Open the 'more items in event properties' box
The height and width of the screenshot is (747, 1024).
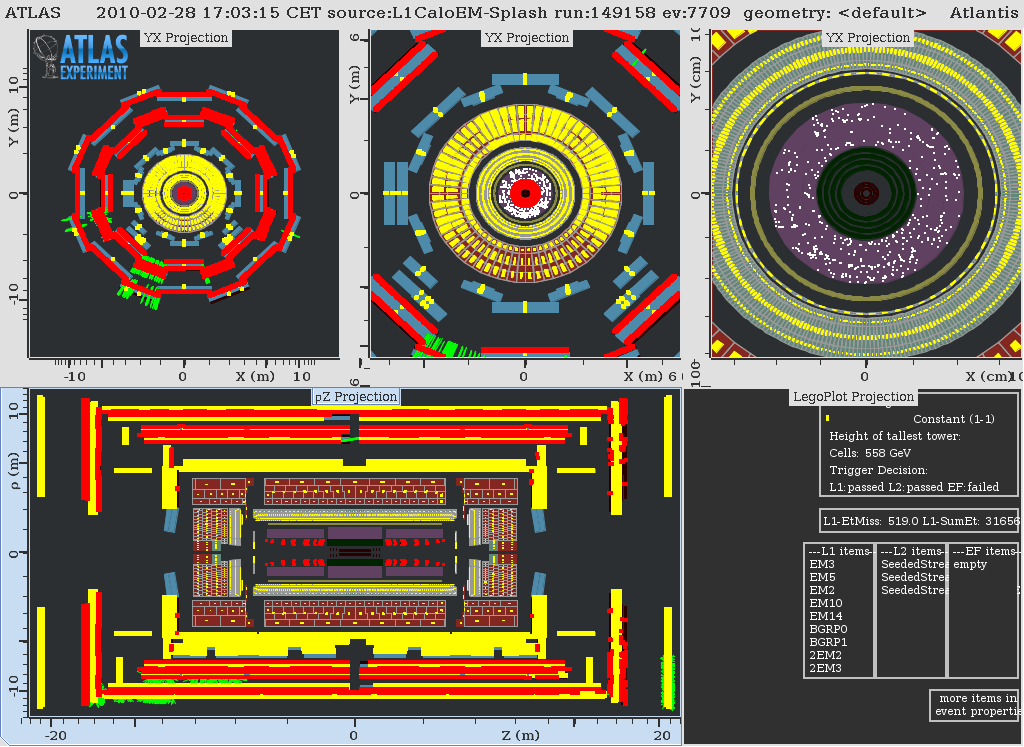975,705
